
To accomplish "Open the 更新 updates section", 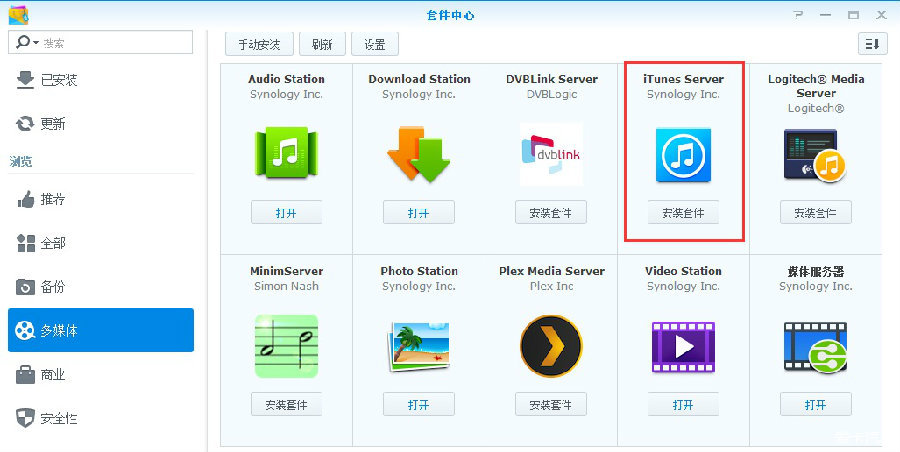I will (101, 123).
